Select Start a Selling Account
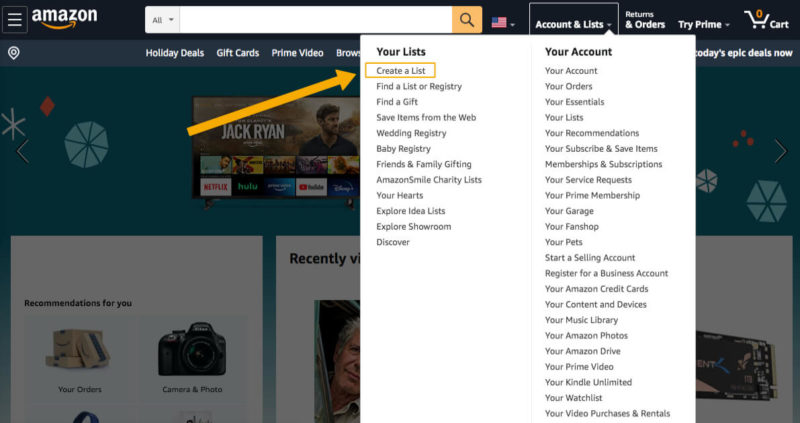 [x=590, y=258]
